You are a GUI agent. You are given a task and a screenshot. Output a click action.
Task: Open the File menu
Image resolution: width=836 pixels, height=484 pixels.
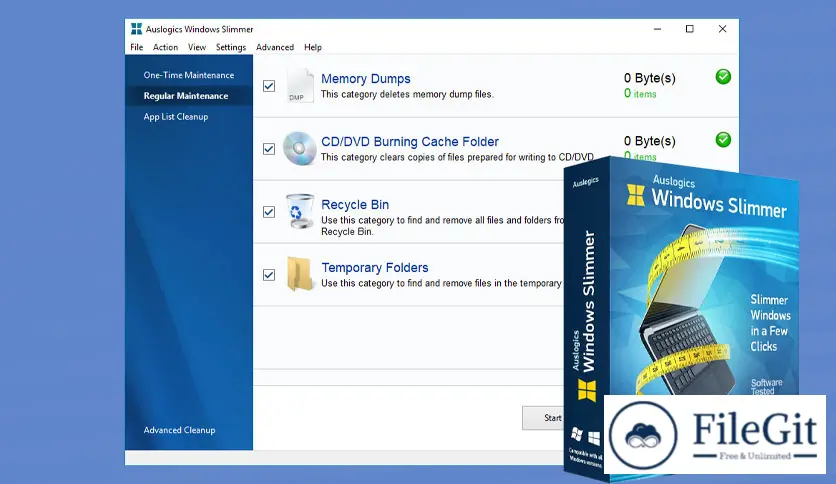(x=136, y=47)
